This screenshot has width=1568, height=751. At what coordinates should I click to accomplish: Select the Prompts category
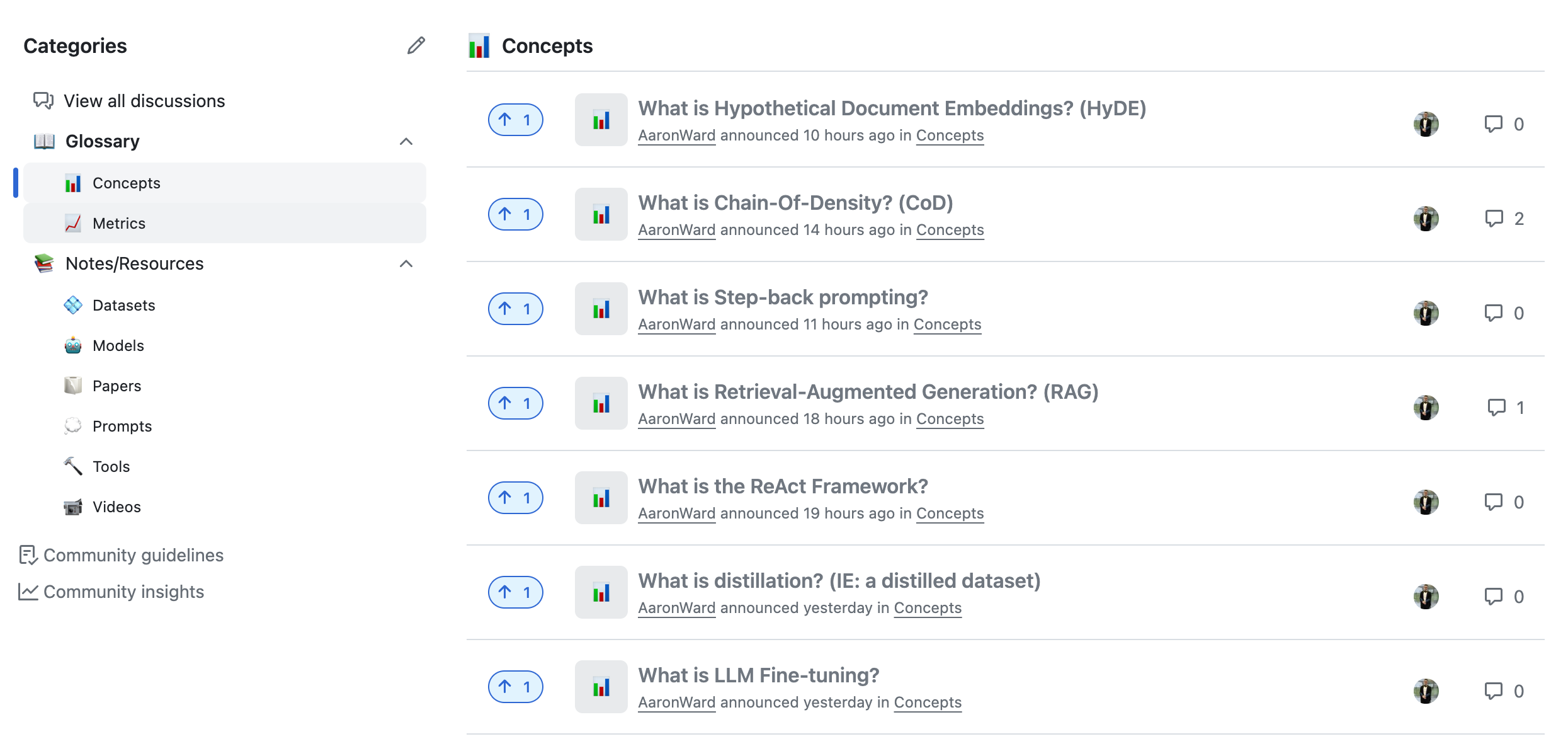[122, 427]
